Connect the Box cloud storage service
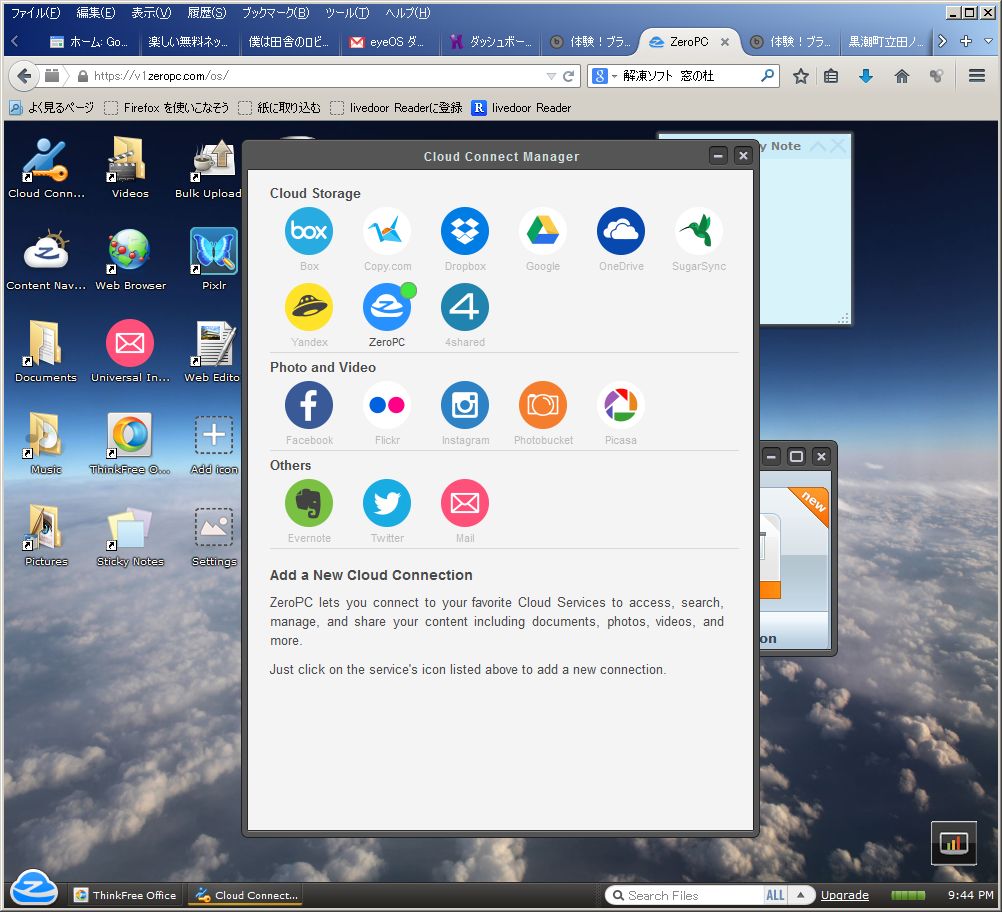This screenshot has height=912, width=1002. [309, 231]
